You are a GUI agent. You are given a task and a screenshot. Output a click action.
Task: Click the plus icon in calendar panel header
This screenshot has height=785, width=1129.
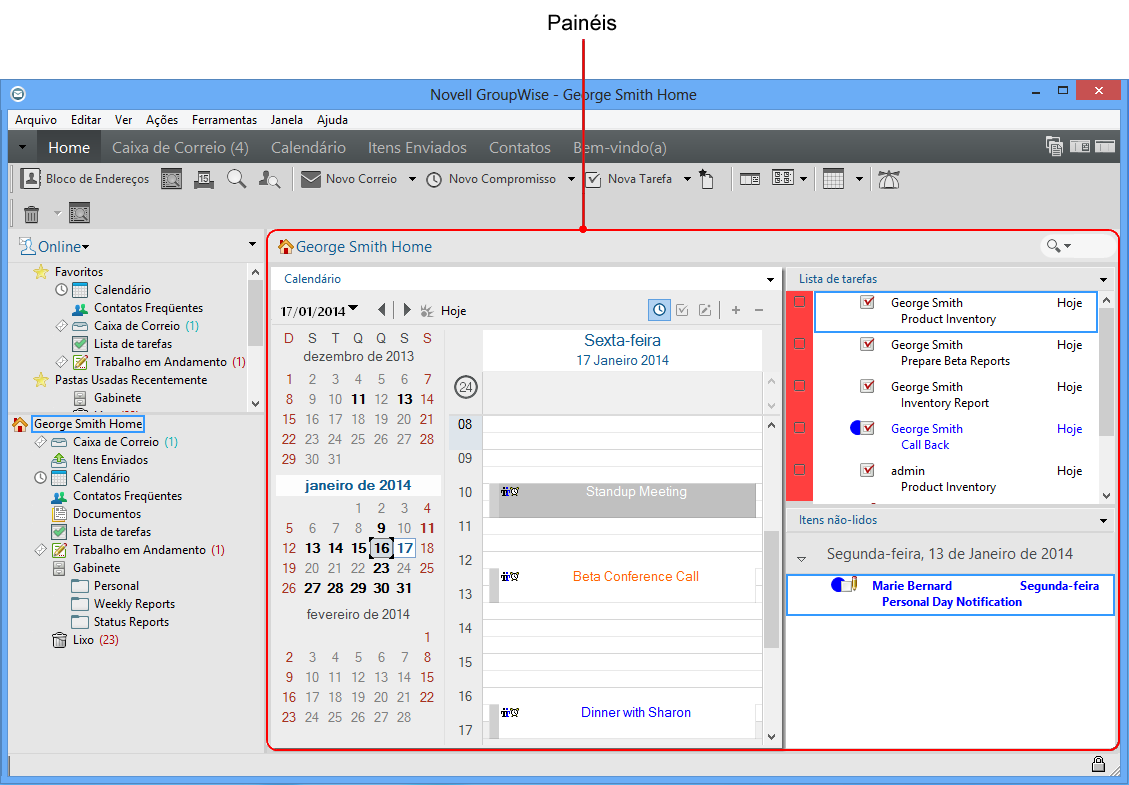(736, 310)
